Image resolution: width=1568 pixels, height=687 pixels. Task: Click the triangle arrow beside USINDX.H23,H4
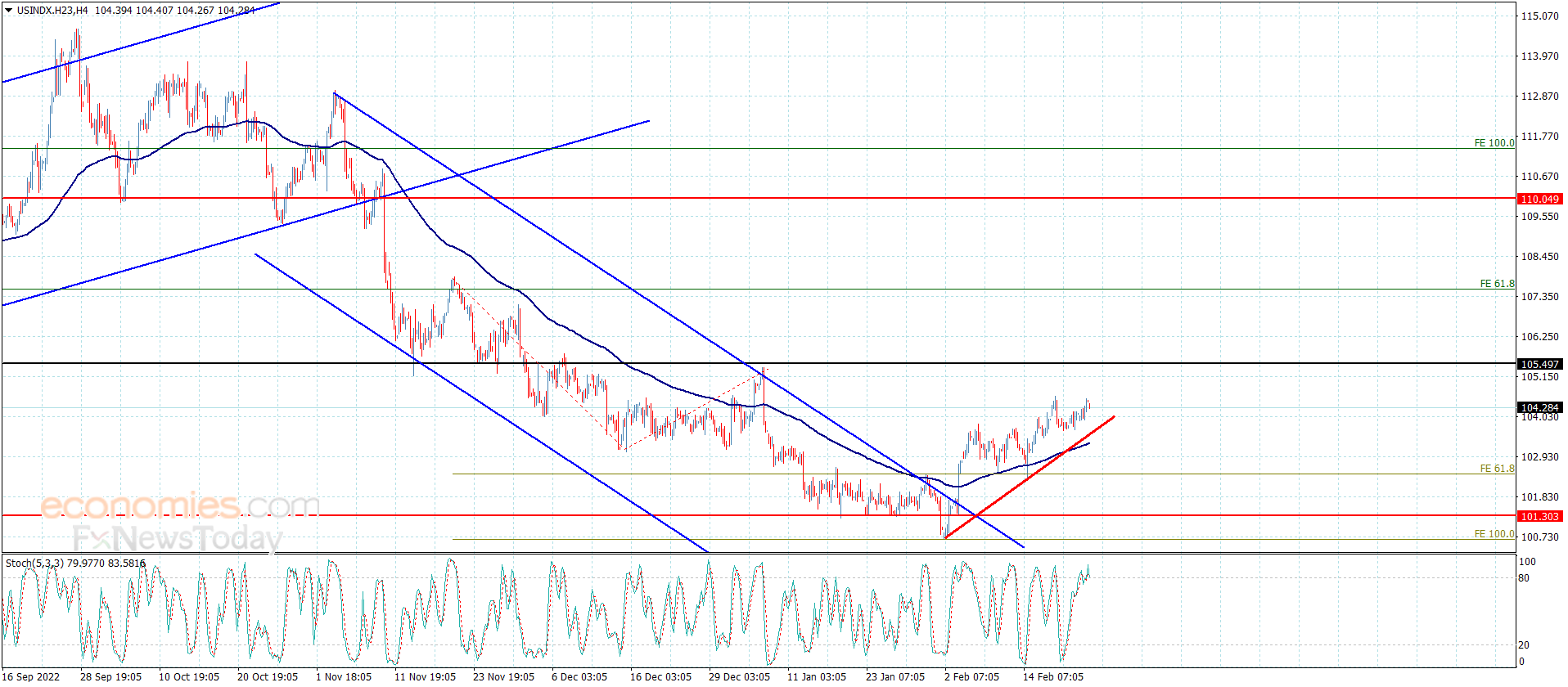9,11
